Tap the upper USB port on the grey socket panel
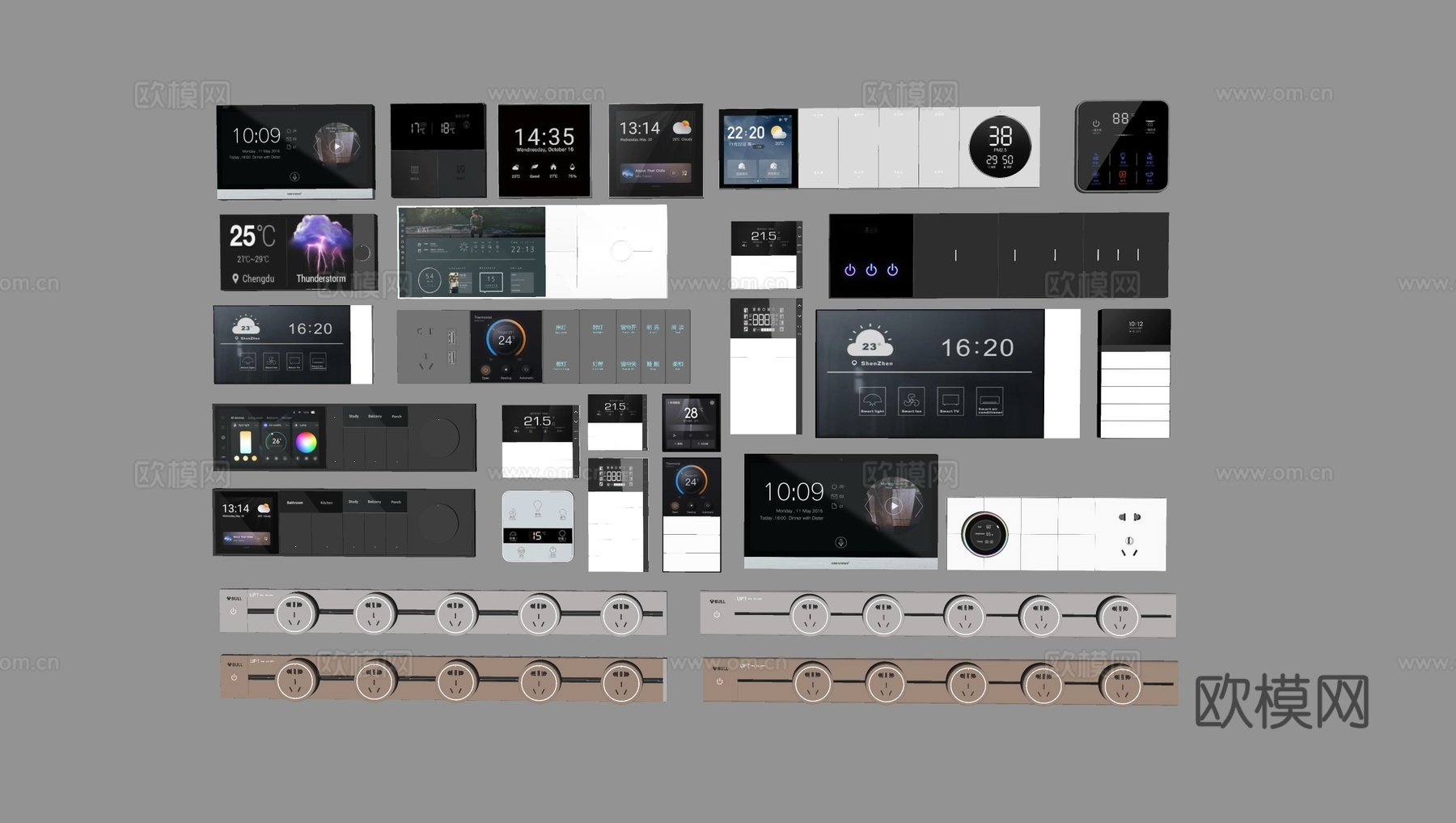 click(451, 336)
